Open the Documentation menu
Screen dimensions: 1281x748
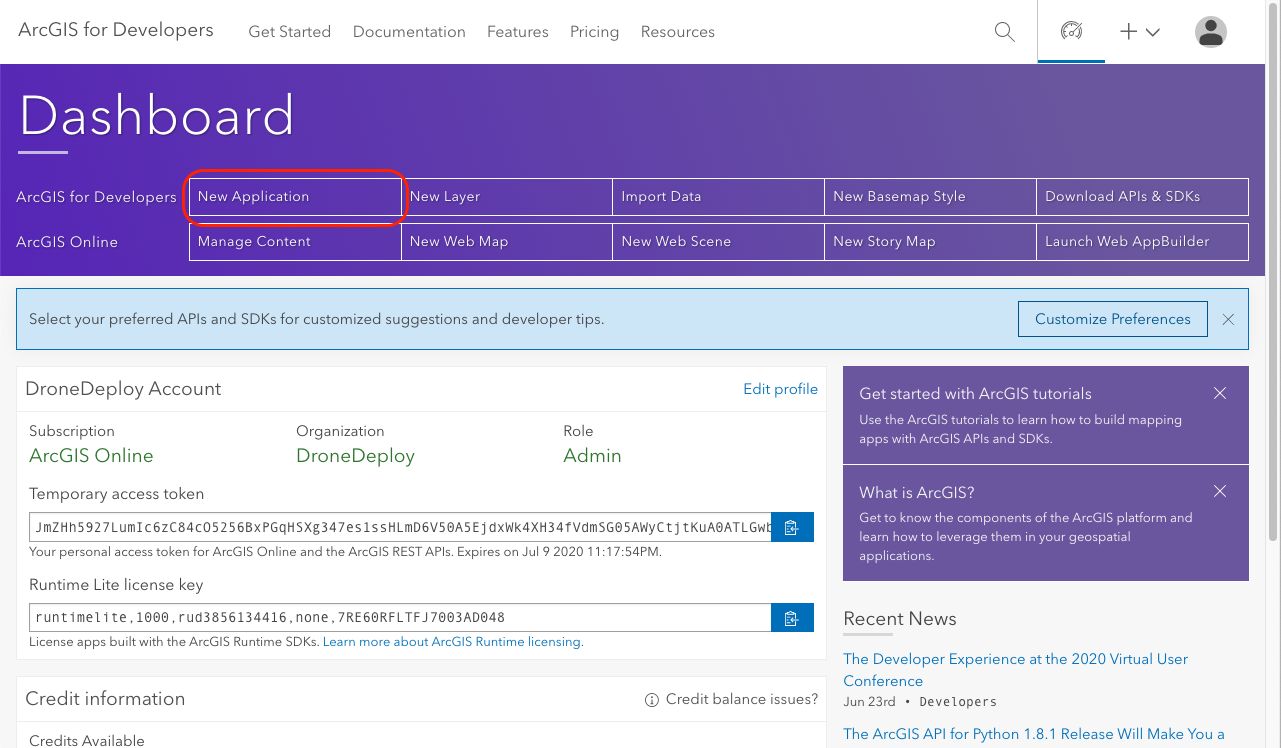[409, 32]
